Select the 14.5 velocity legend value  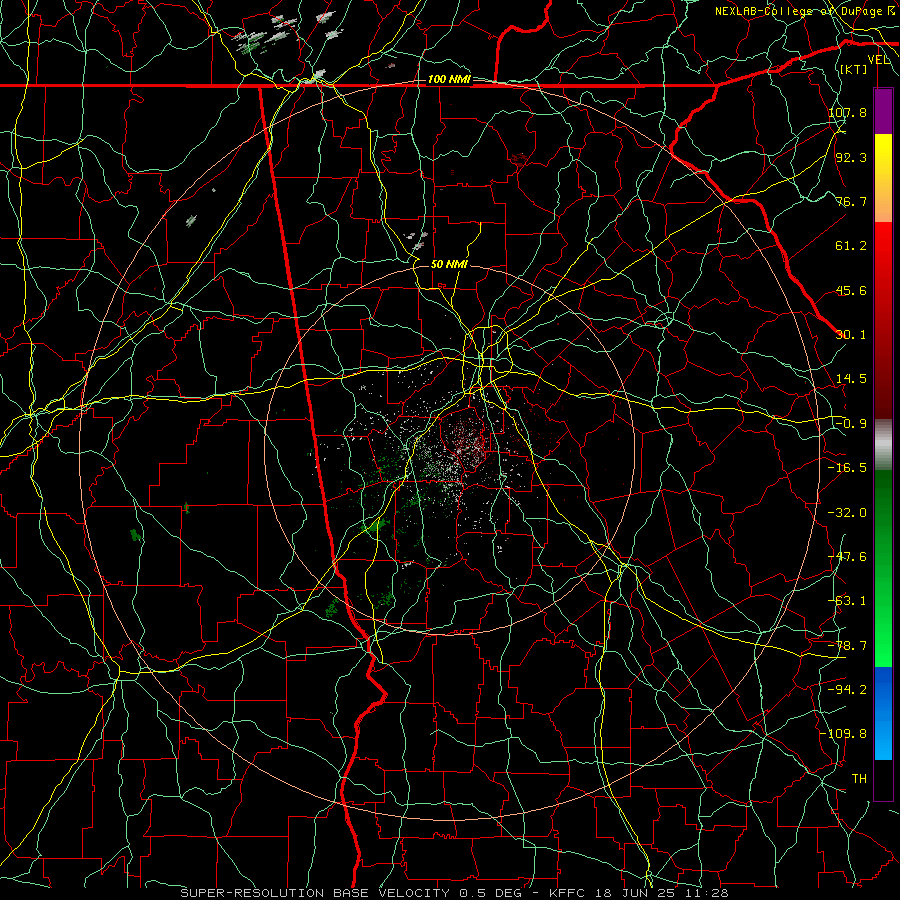click(851, 379)
